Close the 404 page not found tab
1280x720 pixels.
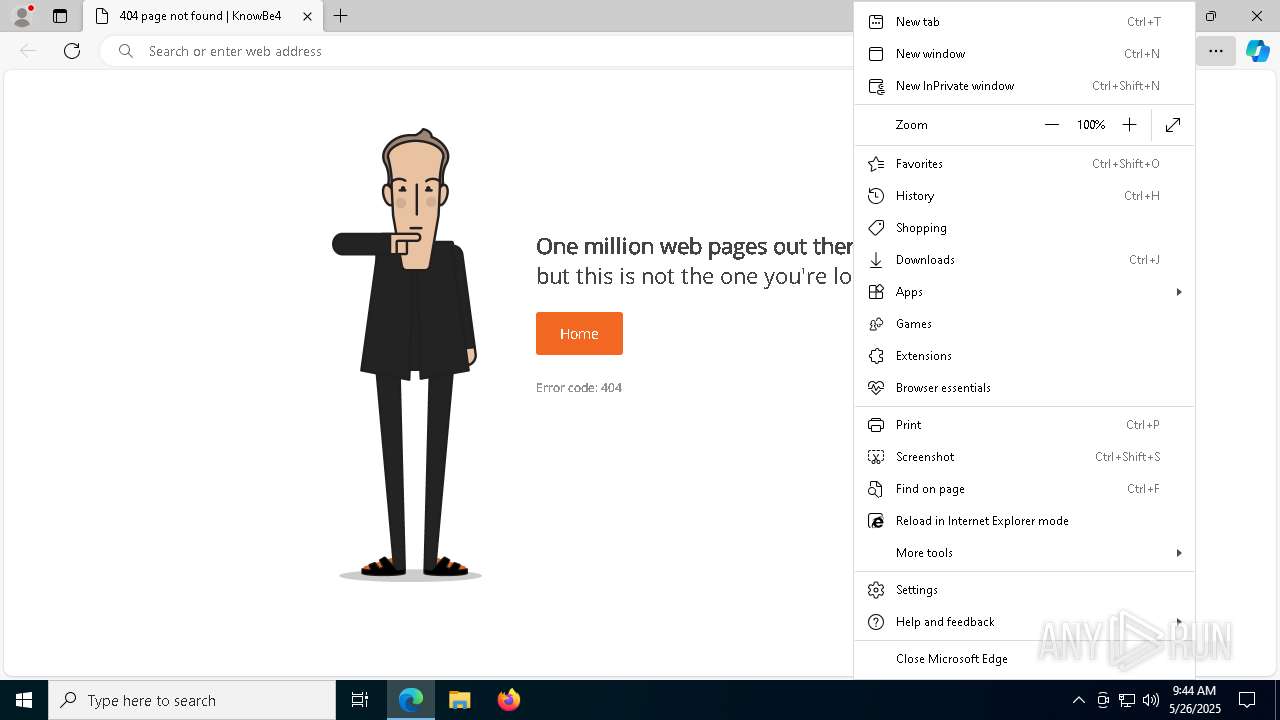[x=307, y=16]
